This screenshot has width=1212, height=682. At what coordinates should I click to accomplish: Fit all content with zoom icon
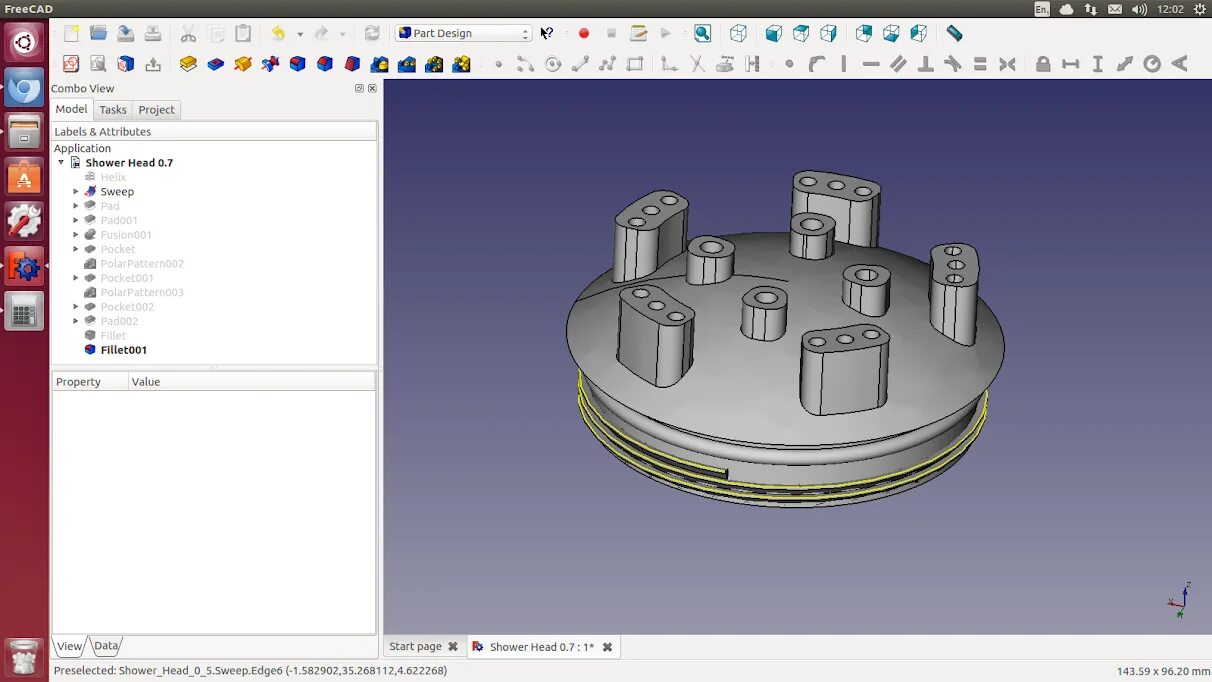point(703,33)
